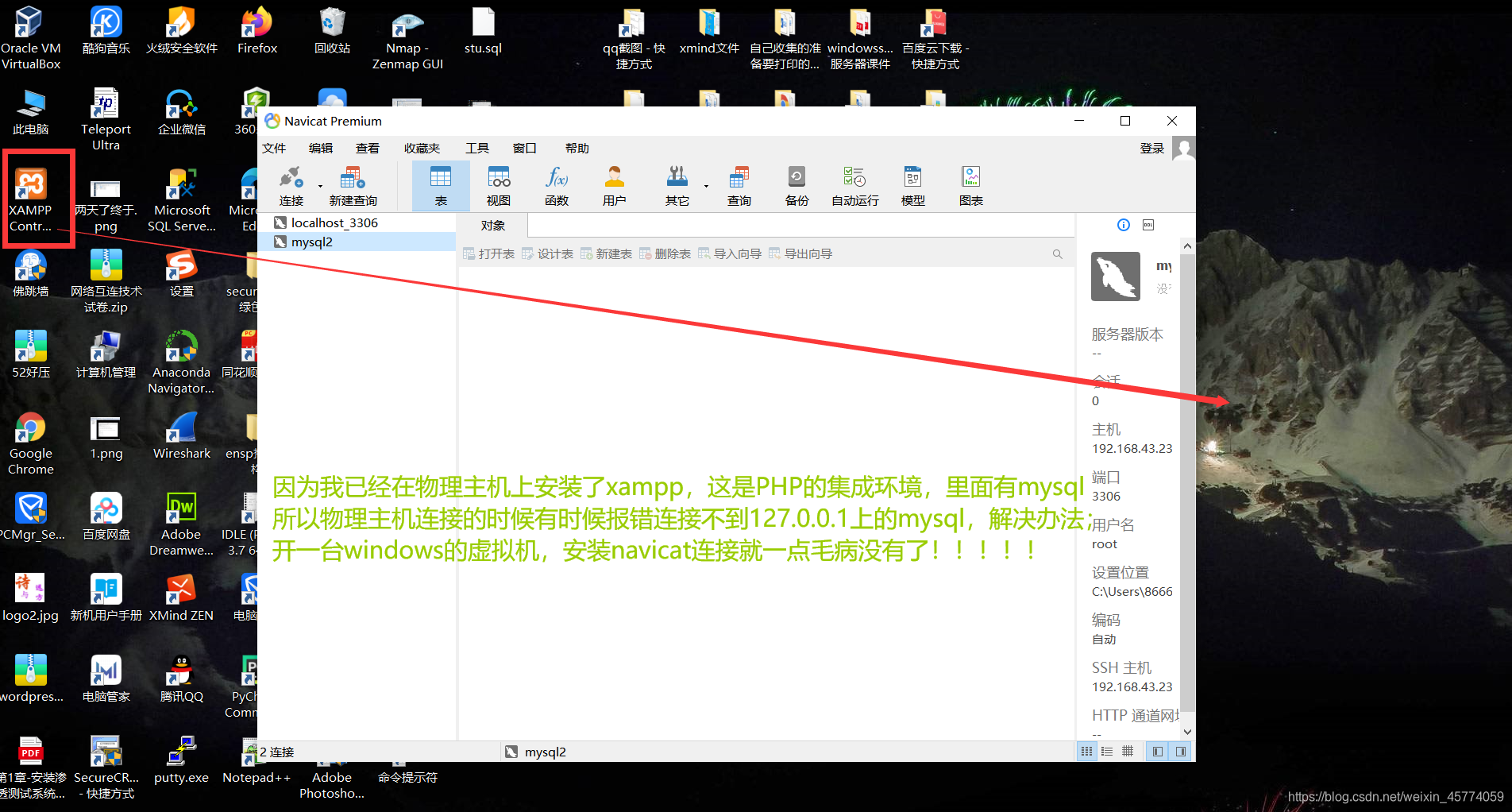Open the 工具 menu
Screen dimensions: 1512x812
(x=477, y=149)
